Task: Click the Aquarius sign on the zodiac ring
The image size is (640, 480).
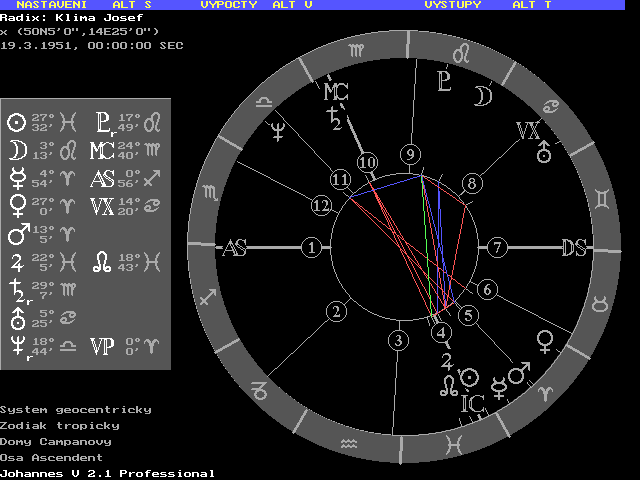Action: pos(347,441)
